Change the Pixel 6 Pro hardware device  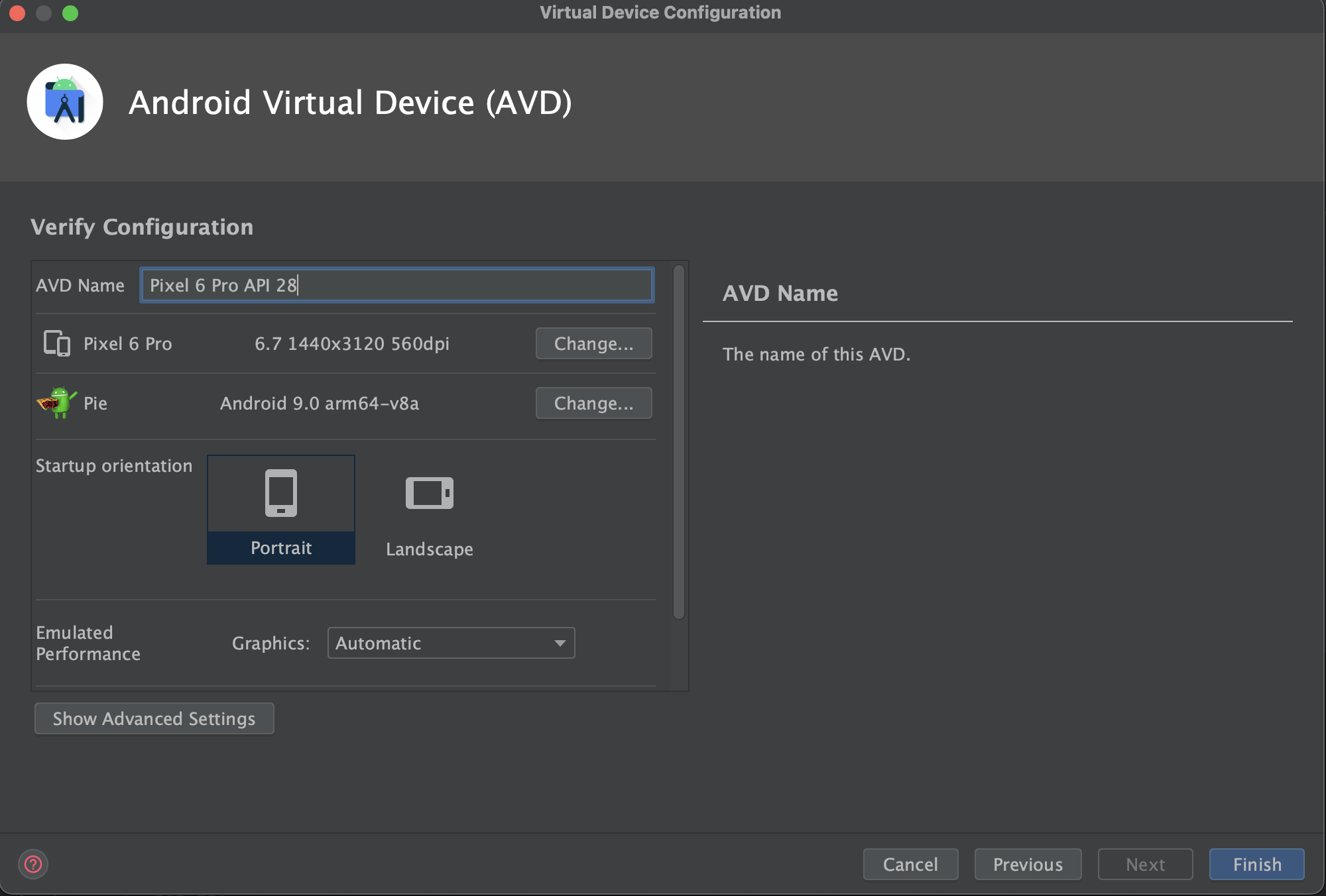coord(593,343)
